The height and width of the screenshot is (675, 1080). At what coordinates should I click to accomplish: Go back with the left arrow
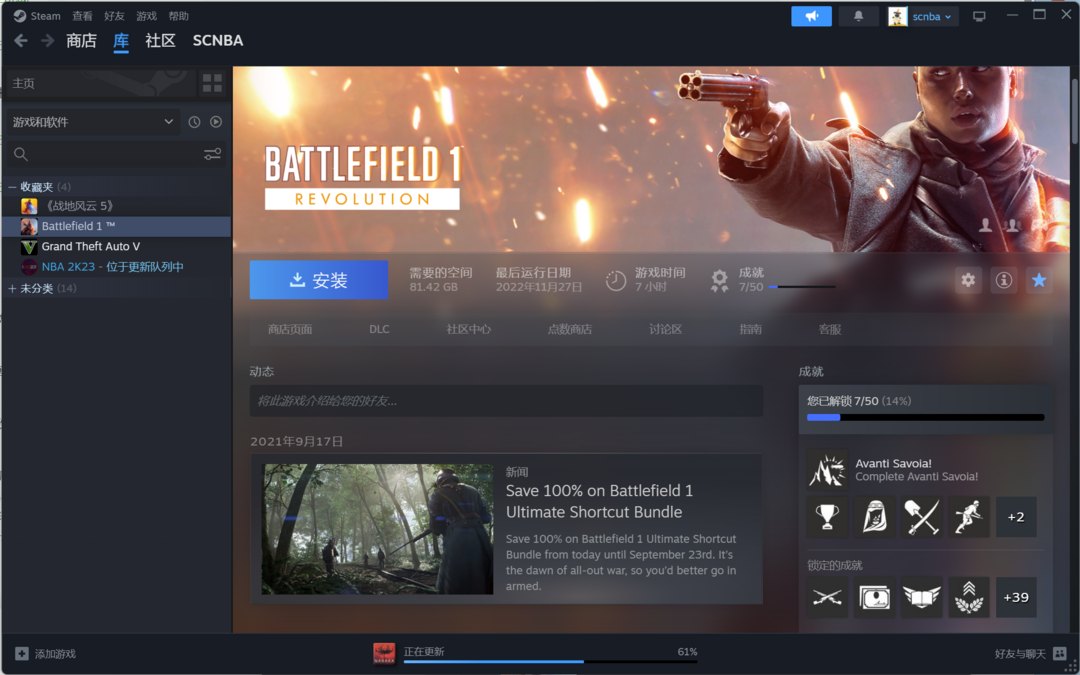click(x=21, y=41)
